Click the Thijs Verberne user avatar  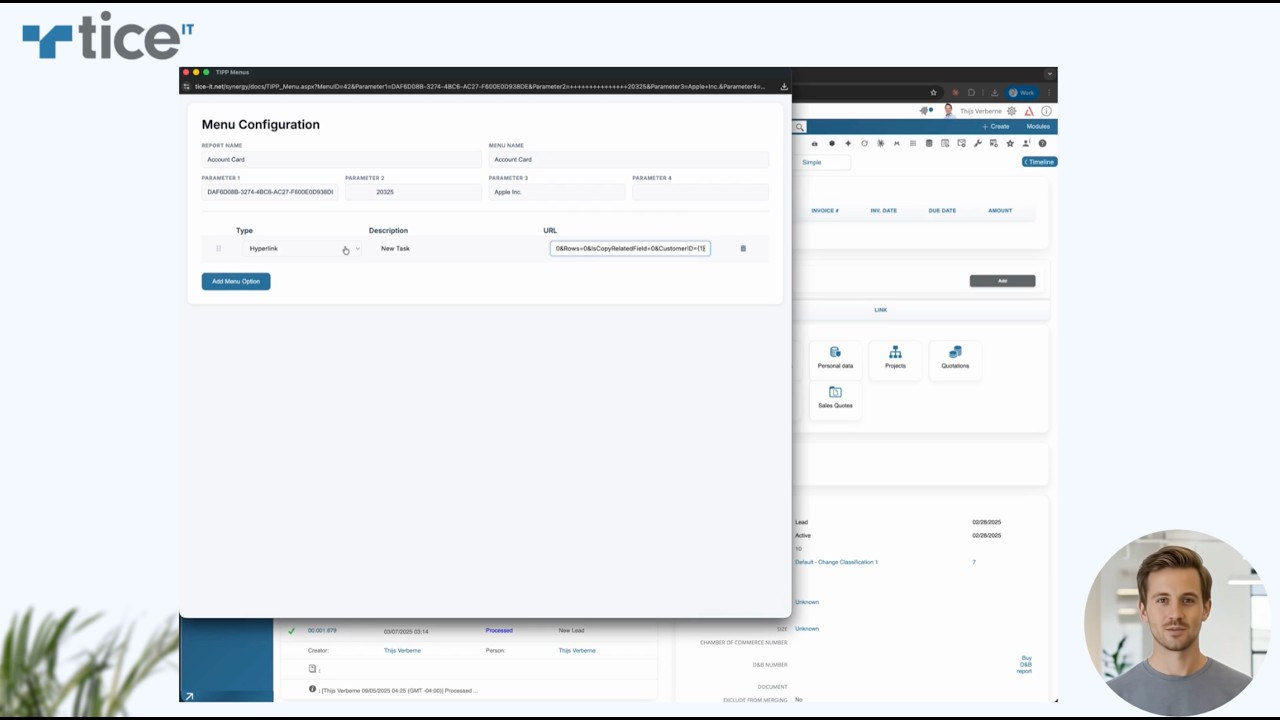click(x=949, y=111)
